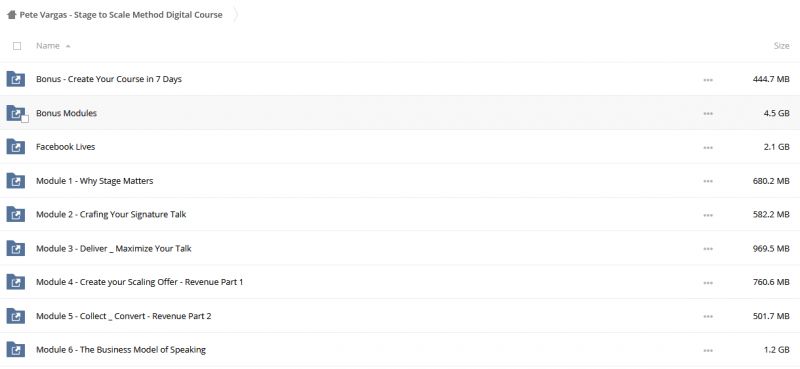Click the breadcrumb chevron after course title

tap(235, 15)
